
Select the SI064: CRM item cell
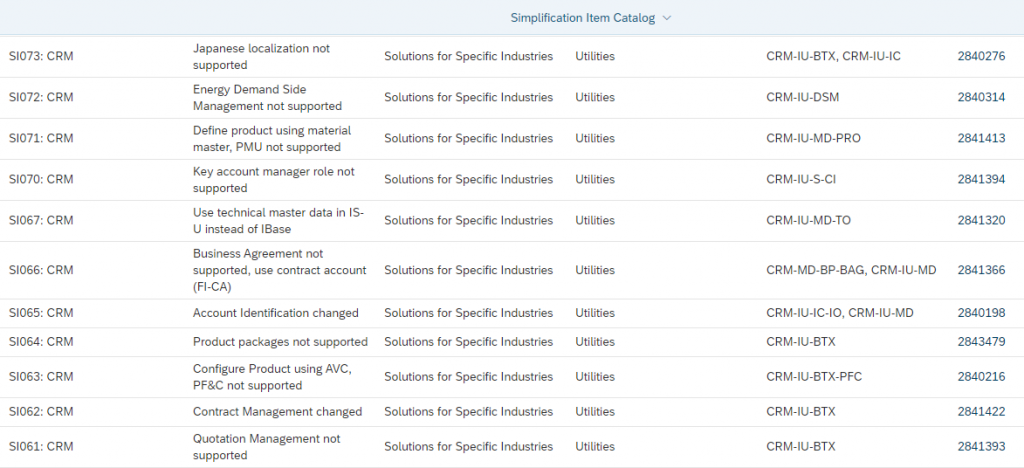click(41, 342)
